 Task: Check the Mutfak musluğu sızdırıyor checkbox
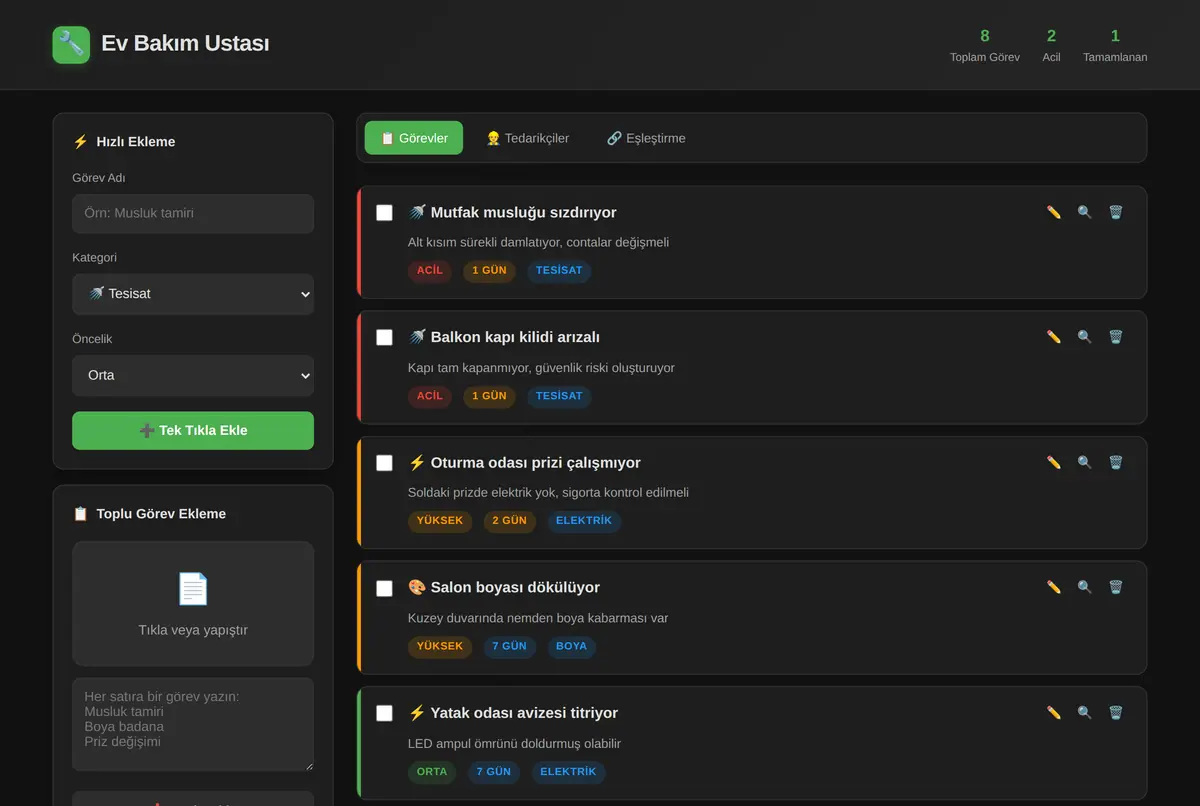(x=384, y=213)
